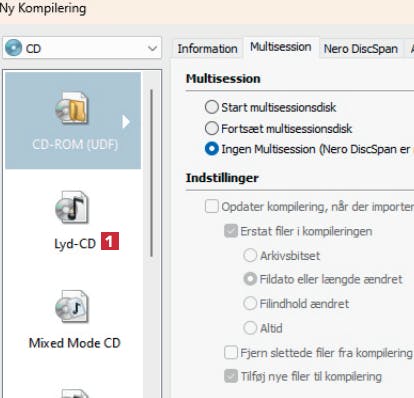Toggle Erstat filer i kompileringen checkbox
The height and width of the screenshot is (398, 414).
click(x=231, y=231)
